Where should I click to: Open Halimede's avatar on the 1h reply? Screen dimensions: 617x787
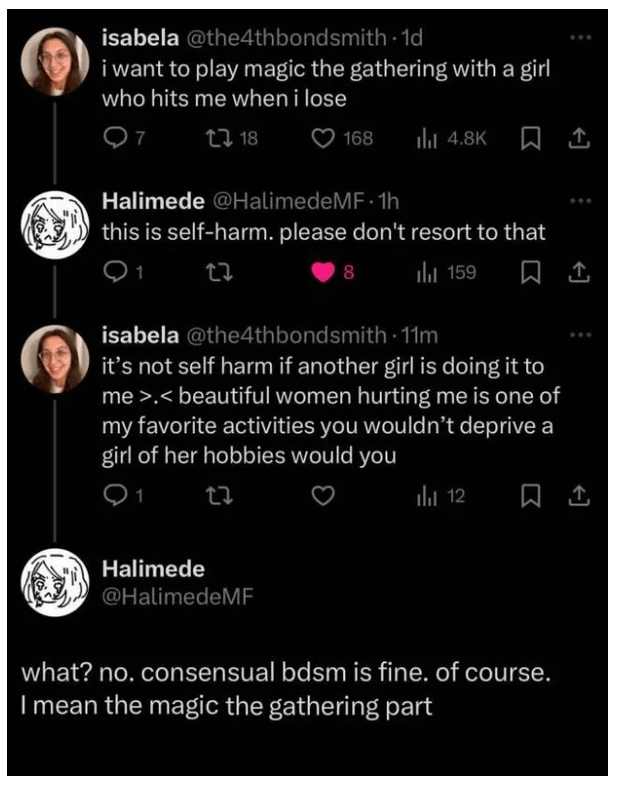click(x=55, y=225)
